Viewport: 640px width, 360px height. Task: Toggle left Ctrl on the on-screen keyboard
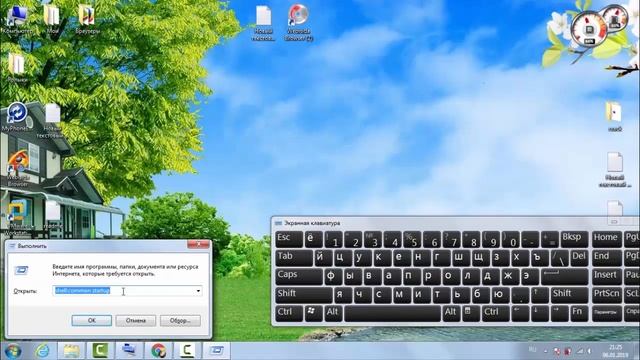(289, 313)
